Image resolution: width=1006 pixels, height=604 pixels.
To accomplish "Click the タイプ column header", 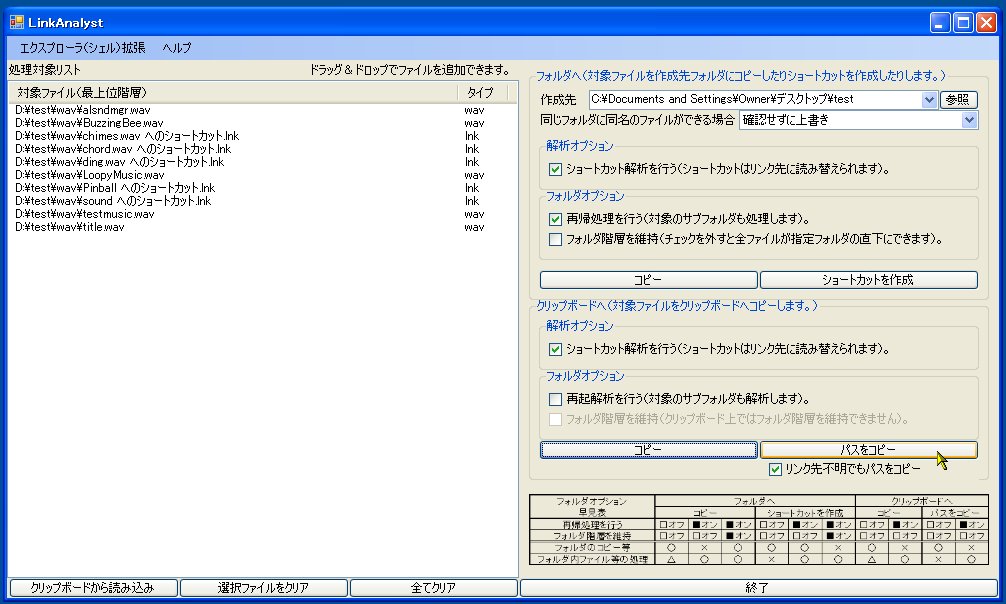I will (481, 92).
